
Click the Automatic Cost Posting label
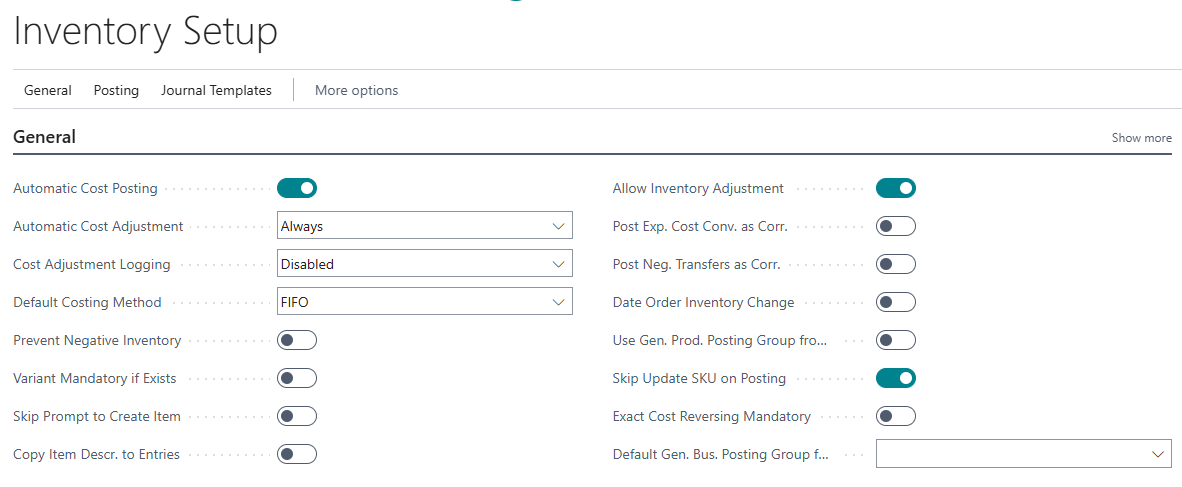coord(85,188)
